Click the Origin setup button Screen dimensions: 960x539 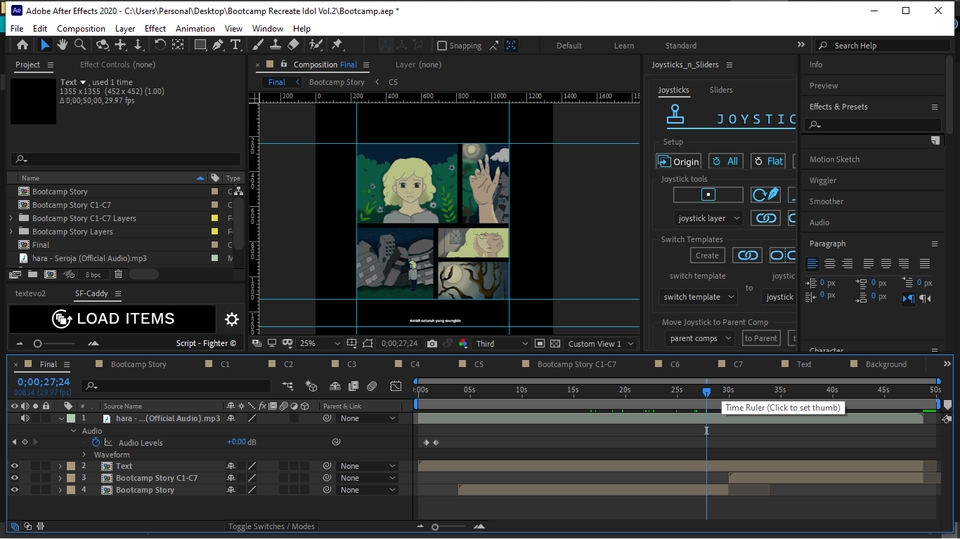[x=678, y=161]
